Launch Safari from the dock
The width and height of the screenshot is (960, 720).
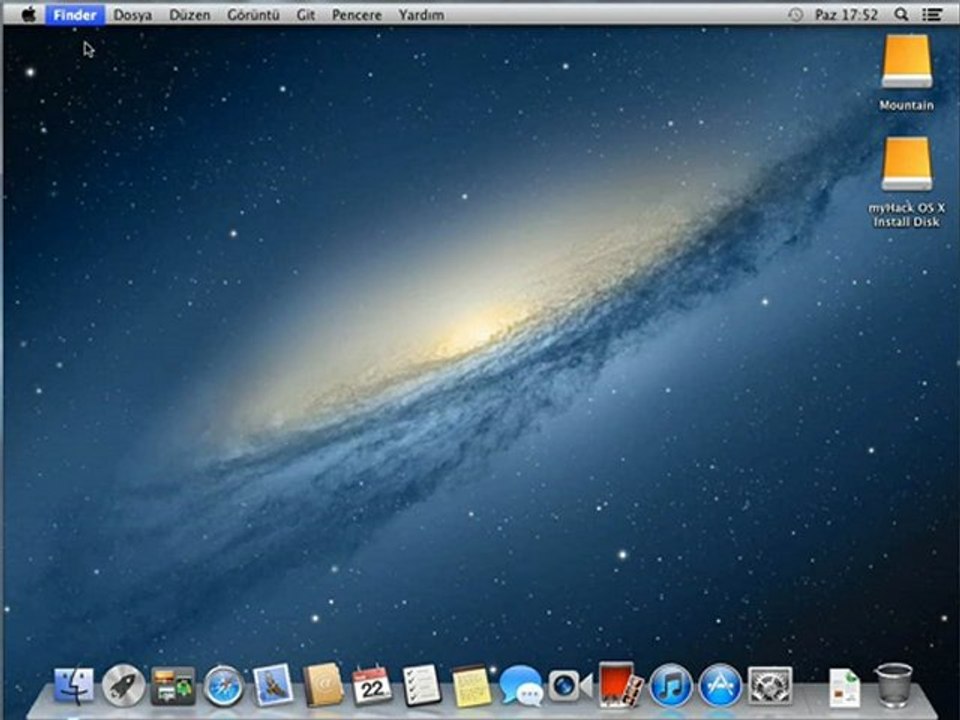223,686
